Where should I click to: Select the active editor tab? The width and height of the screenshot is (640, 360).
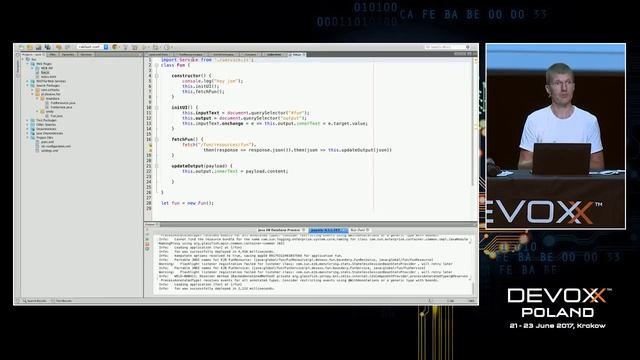[x=297, y=54]
